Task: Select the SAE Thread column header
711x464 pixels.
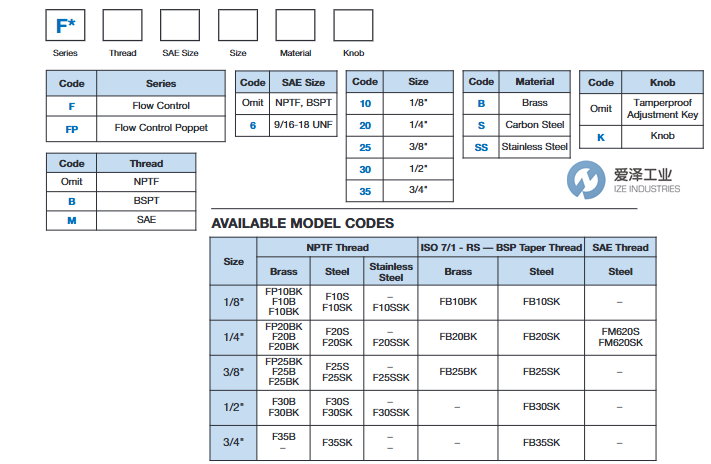Action: (x=620, y=247)
